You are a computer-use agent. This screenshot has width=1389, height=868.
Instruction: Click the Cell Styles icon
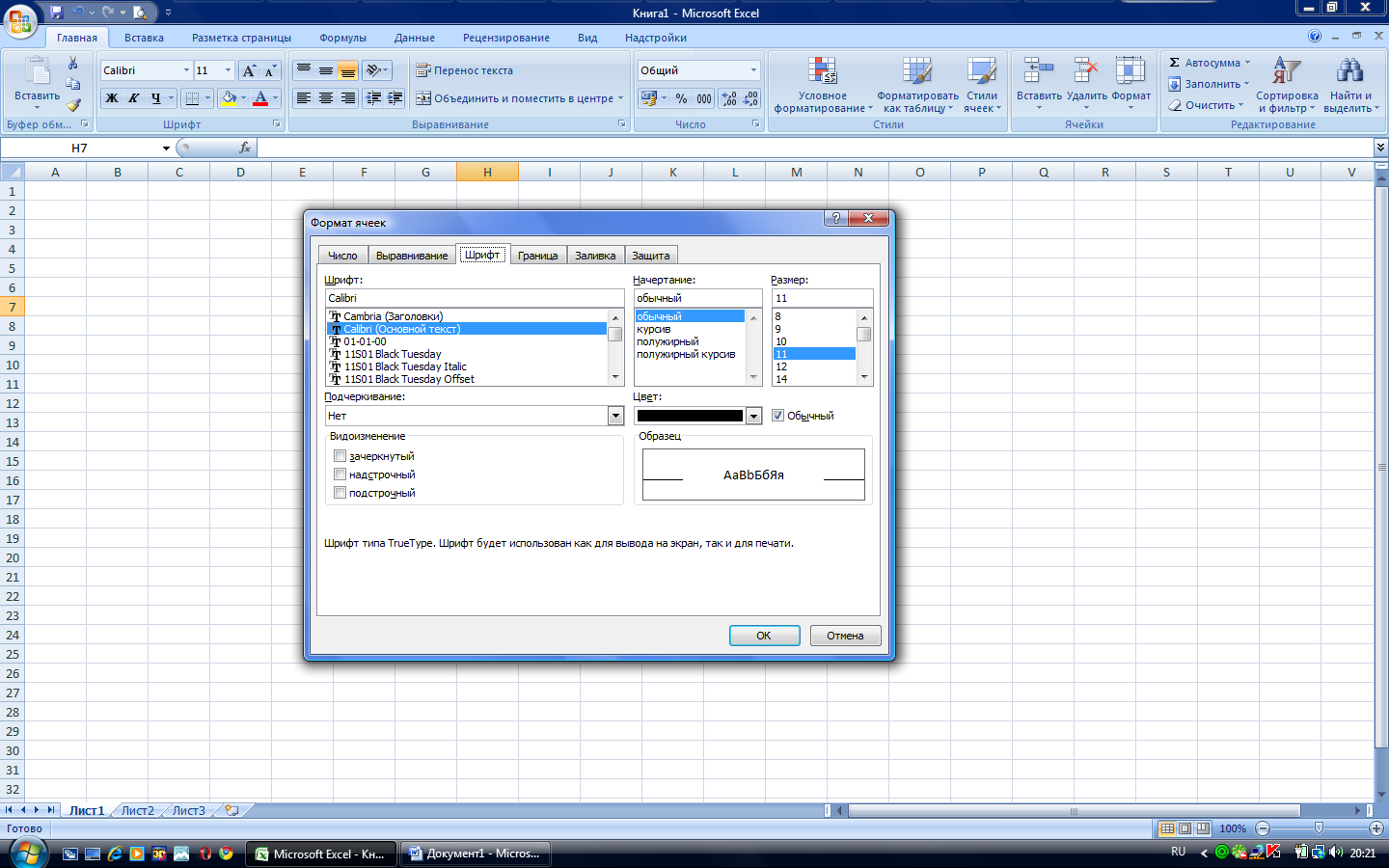(982, 71)
